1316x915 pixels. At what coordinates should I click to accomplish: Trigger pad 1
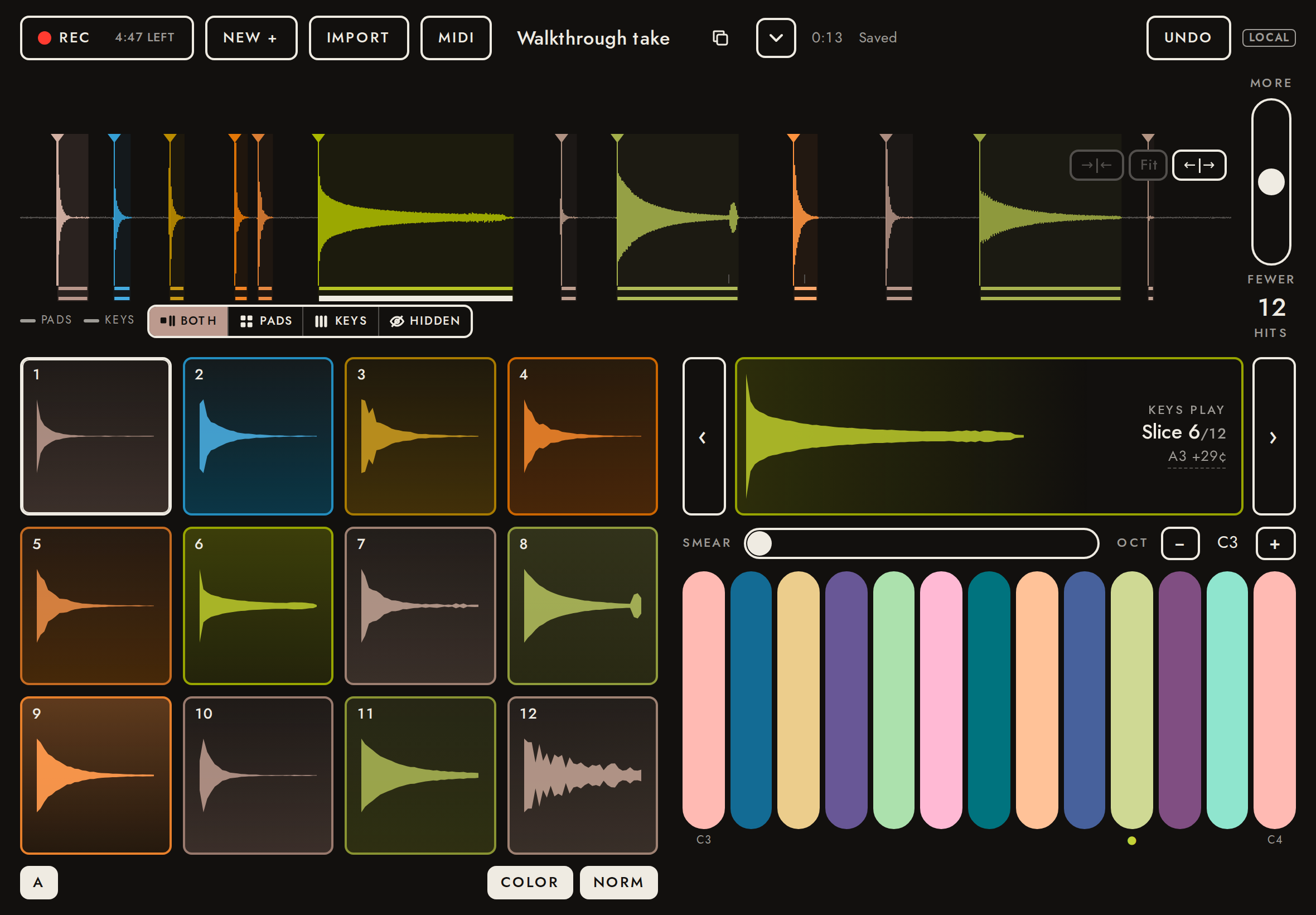click(x=96, y=436)
